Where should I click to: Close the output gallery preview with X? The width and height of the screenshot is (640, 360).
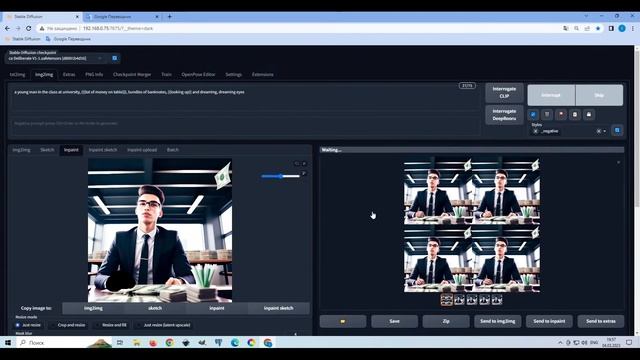[x=618, y=162]
